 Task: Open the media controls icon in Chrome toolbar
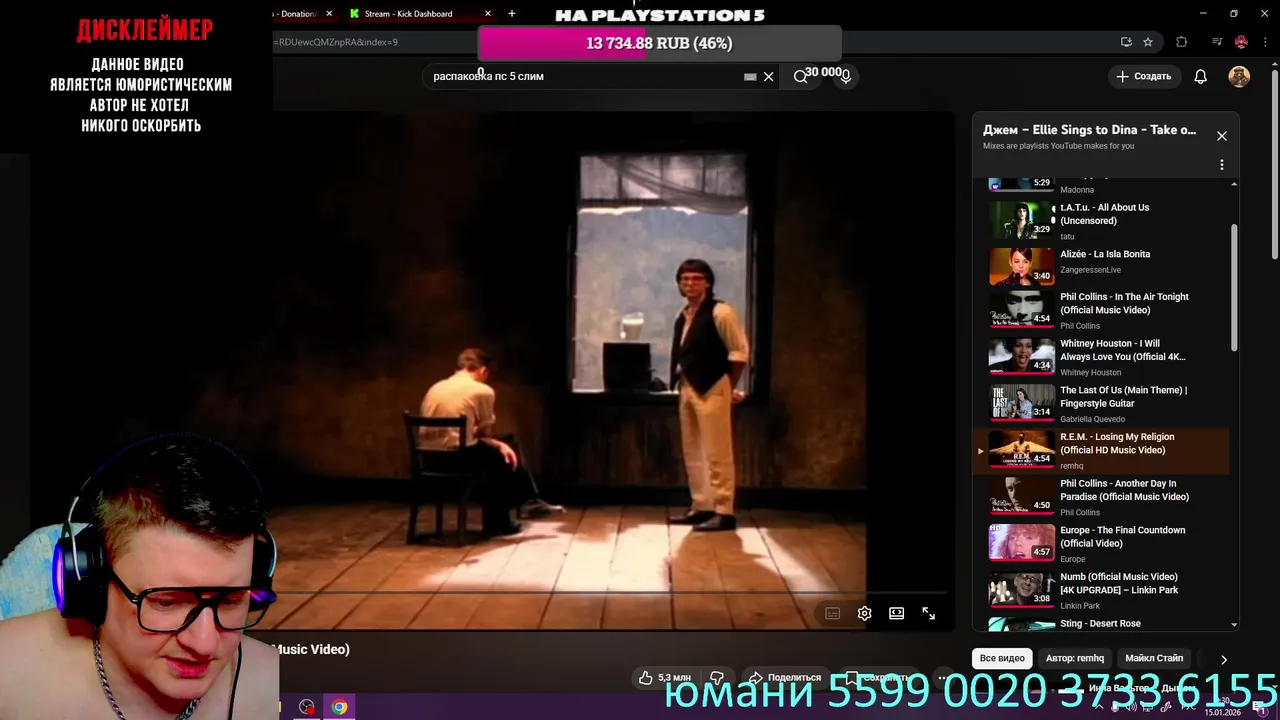click(x=1217, y=42)
